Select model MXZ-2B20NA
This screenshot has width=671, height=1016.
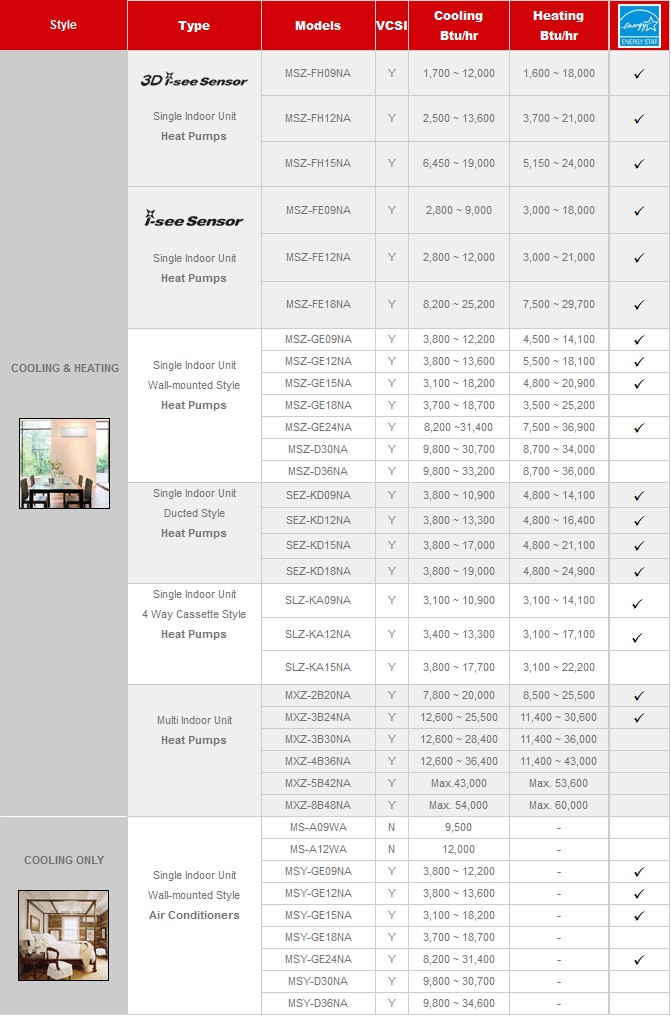(x=317, y=696)
